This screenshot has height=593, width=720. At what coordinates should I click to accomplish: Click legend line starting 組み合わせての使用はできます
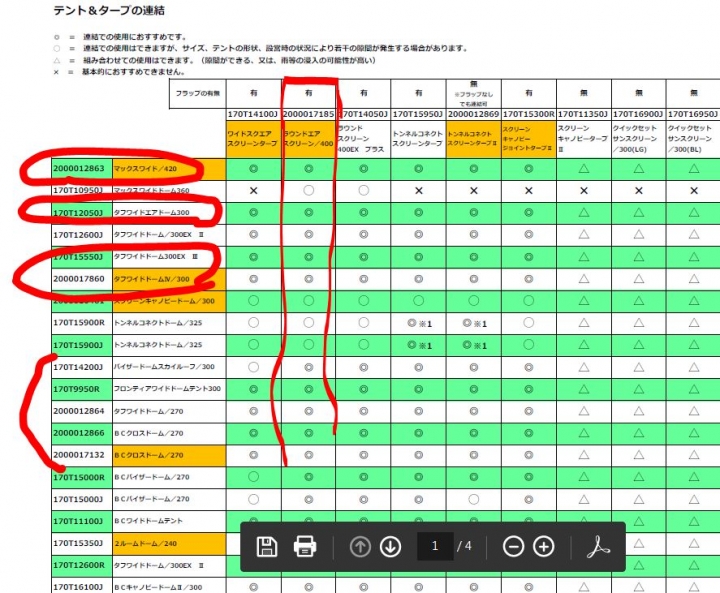(x=229, y=60)
